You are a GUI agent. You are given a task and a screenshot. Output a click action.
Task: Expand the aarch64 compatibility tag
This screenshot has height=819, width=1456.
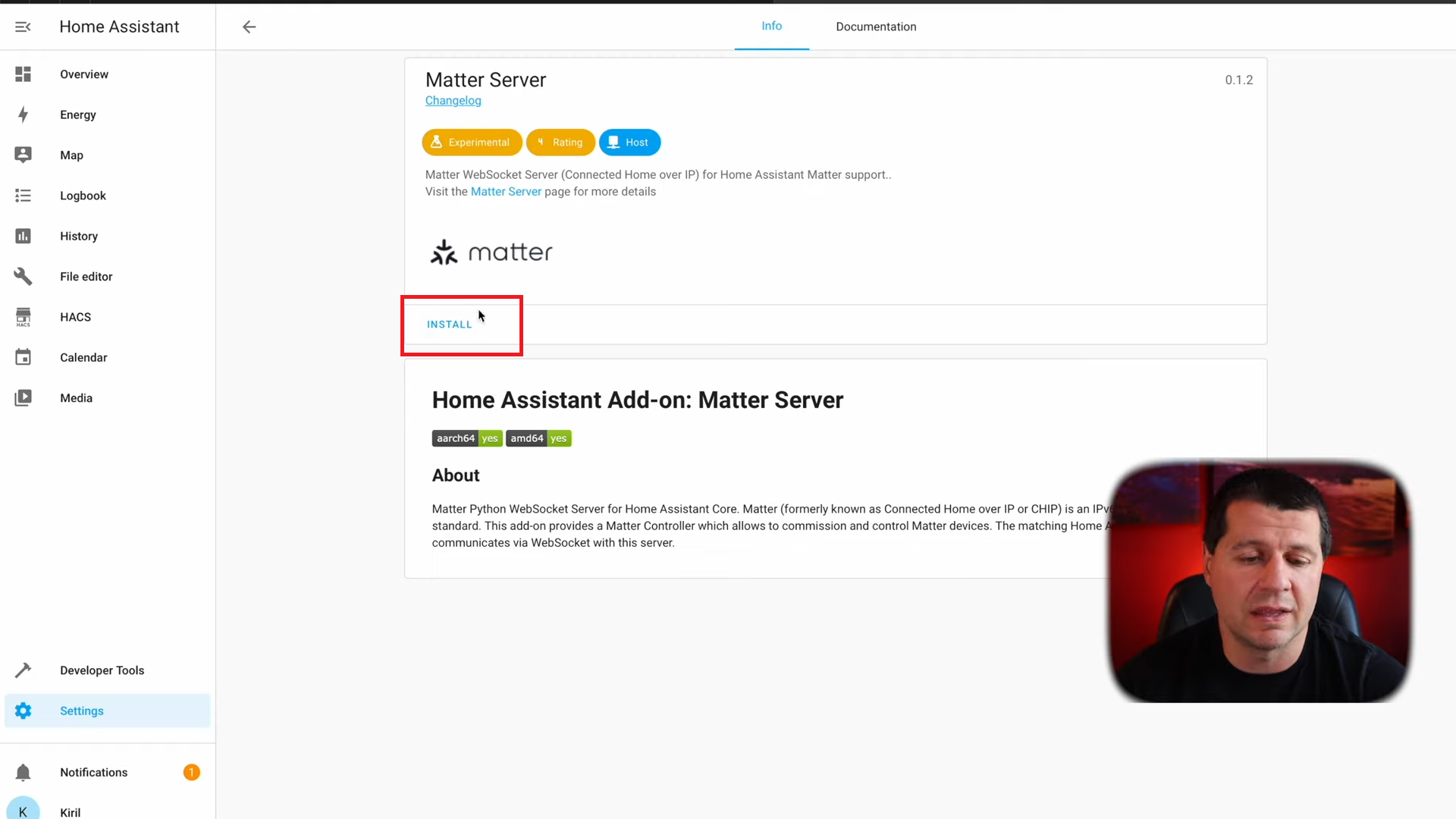466,438
